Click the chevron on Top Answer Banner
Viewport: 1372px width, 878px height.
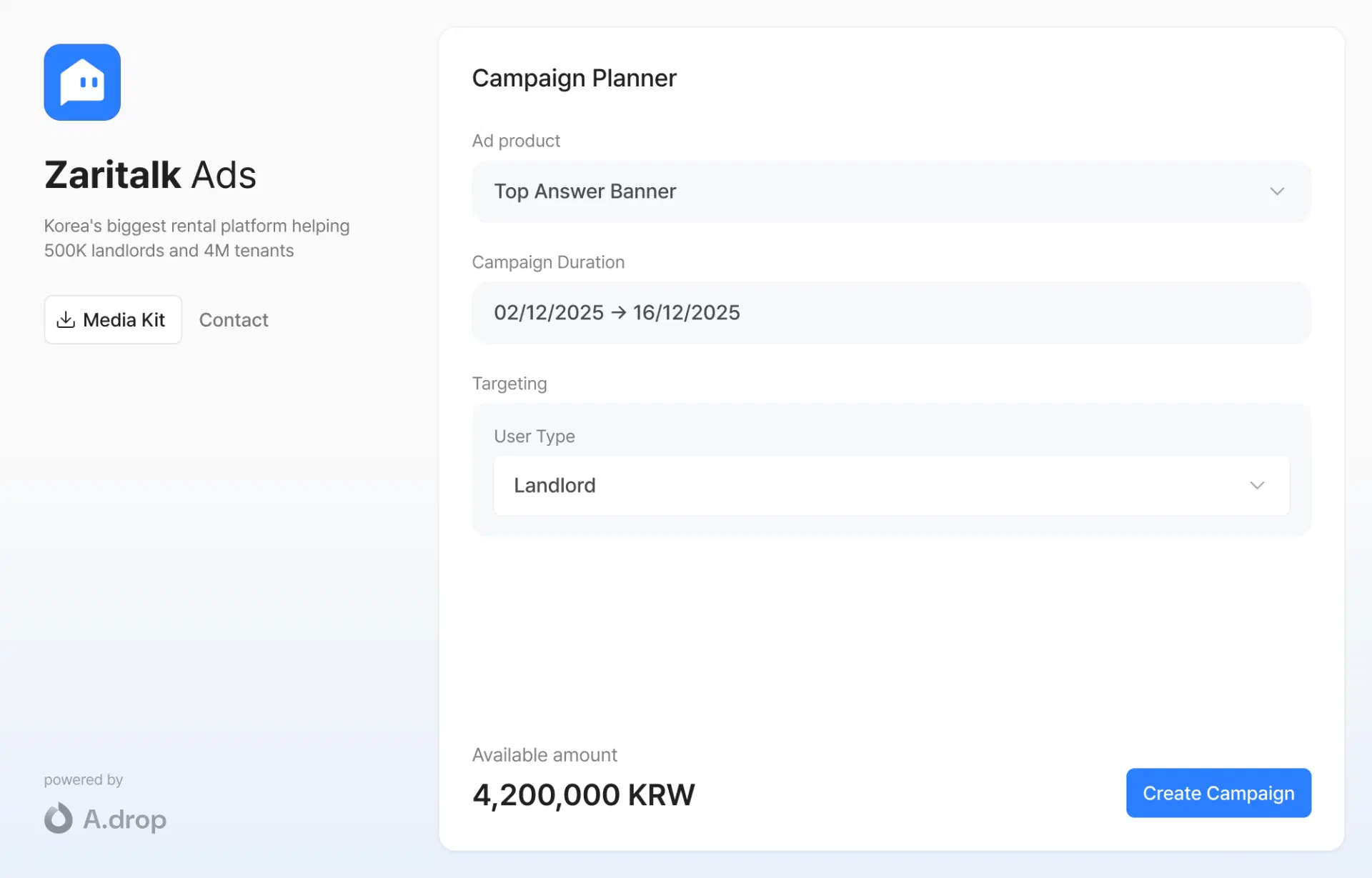point(1277,191)
